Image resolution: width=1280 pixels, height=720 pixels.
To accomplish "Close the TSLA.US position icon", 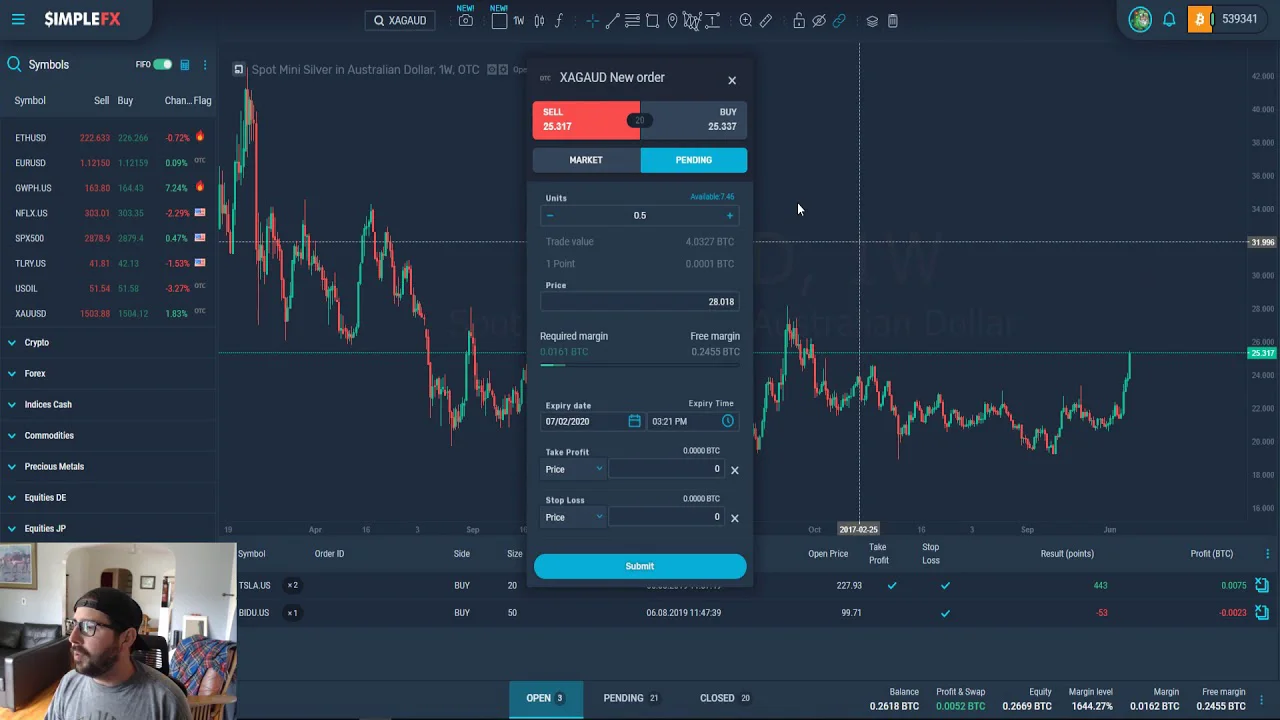I will pos(1262,585).
